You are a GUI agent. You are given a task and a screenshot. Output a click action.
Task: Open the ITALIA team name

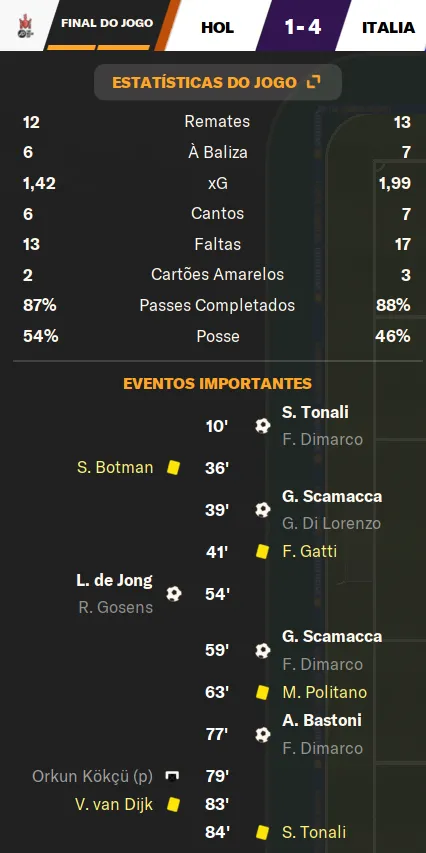point(388,27)
